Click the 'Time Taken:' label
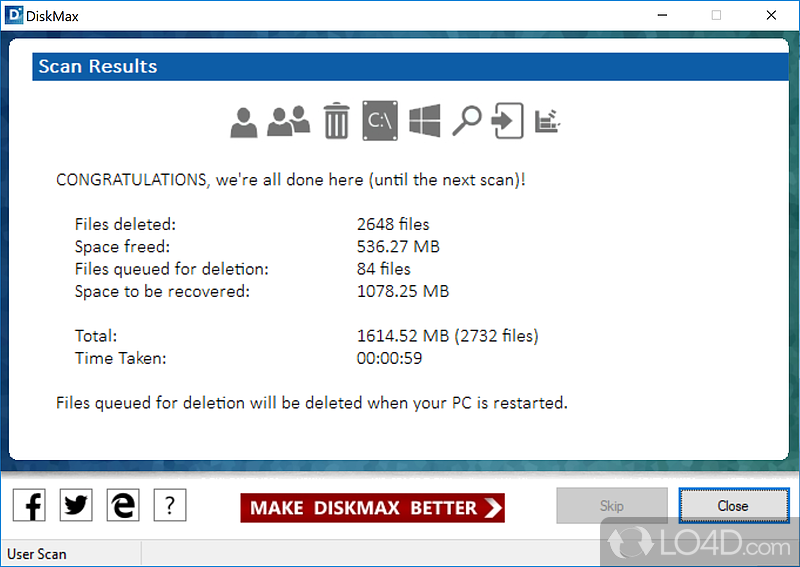Viewport: 800px width, 567px height. coord(120,358)
